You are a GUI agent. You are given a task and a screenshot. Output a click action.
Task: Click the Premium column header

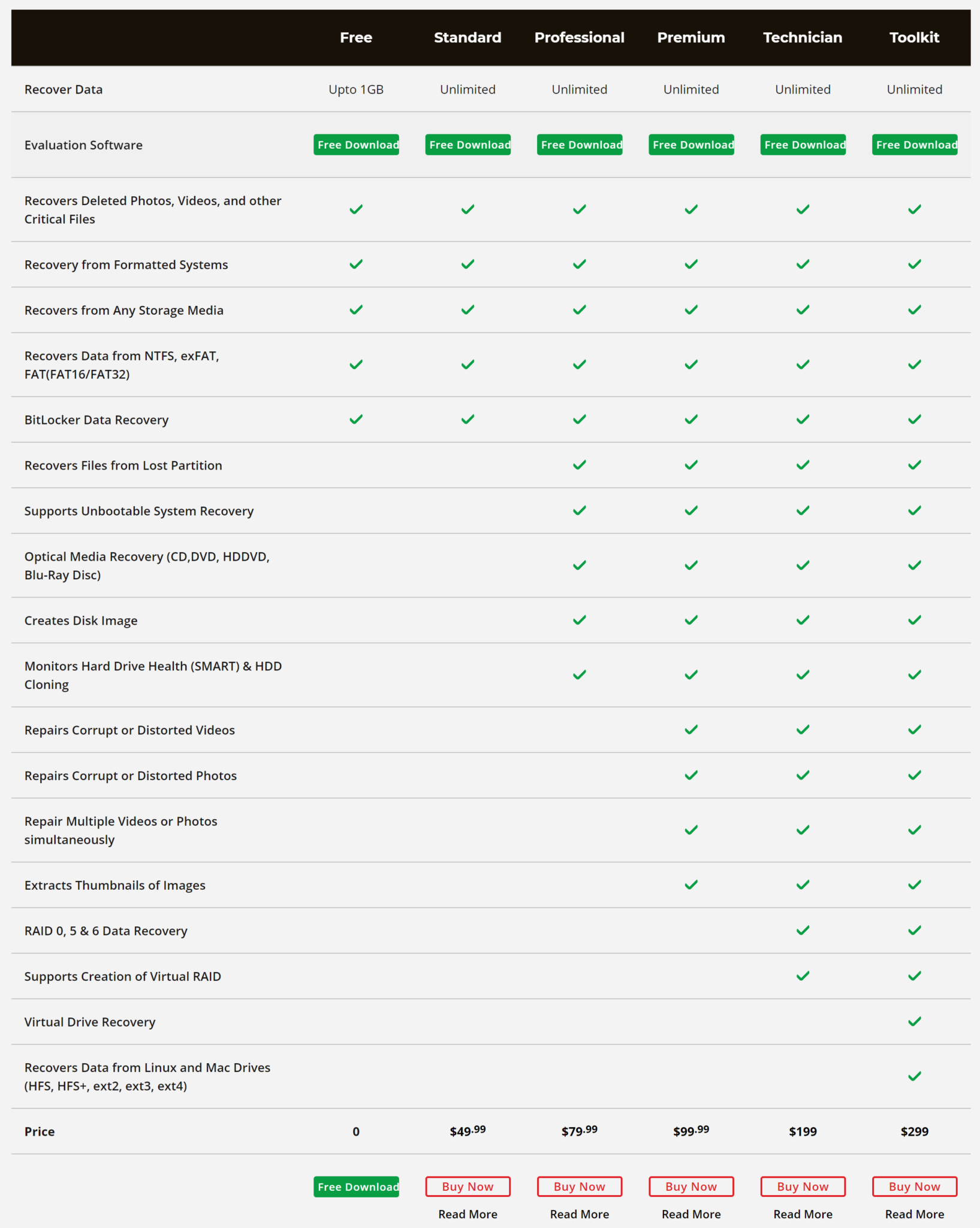tap(691, 37)
